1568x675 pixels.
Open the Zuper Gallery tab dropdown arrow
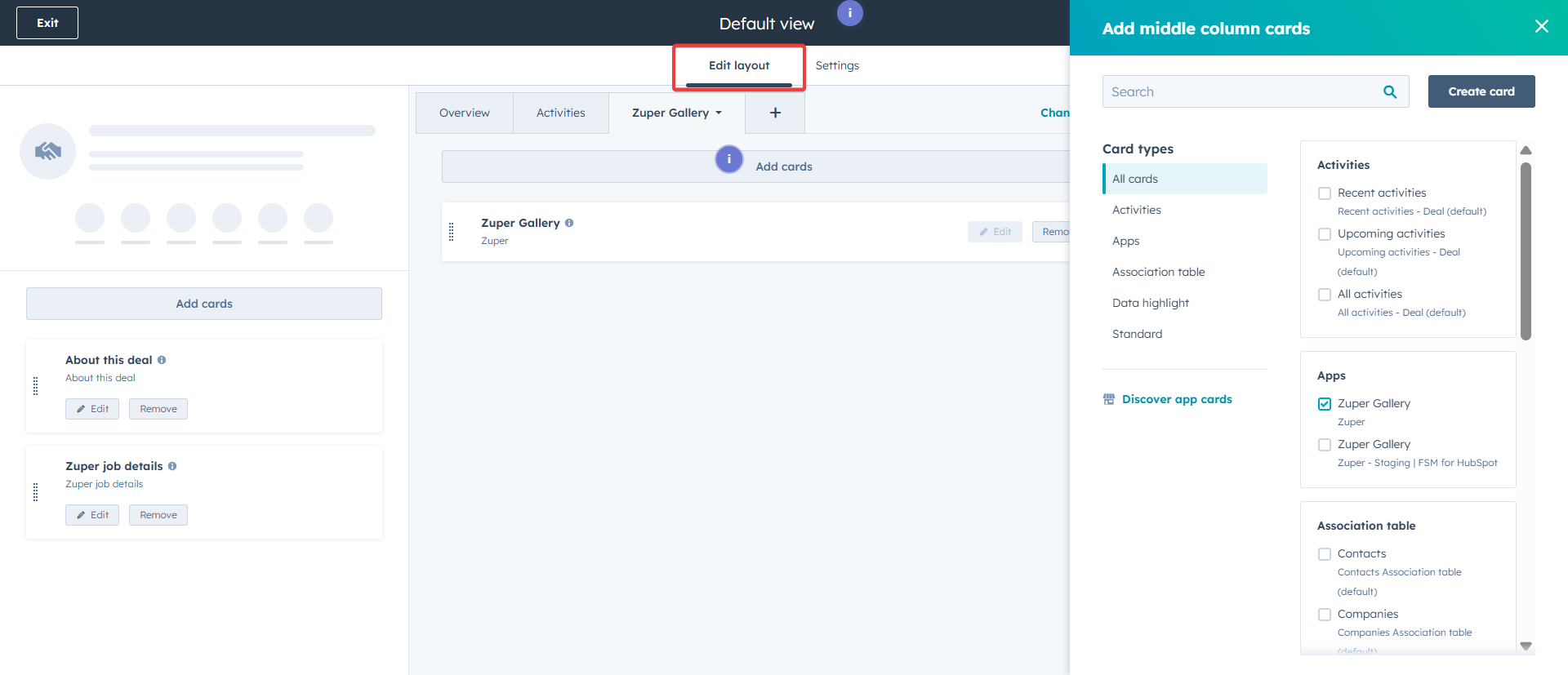719,113
